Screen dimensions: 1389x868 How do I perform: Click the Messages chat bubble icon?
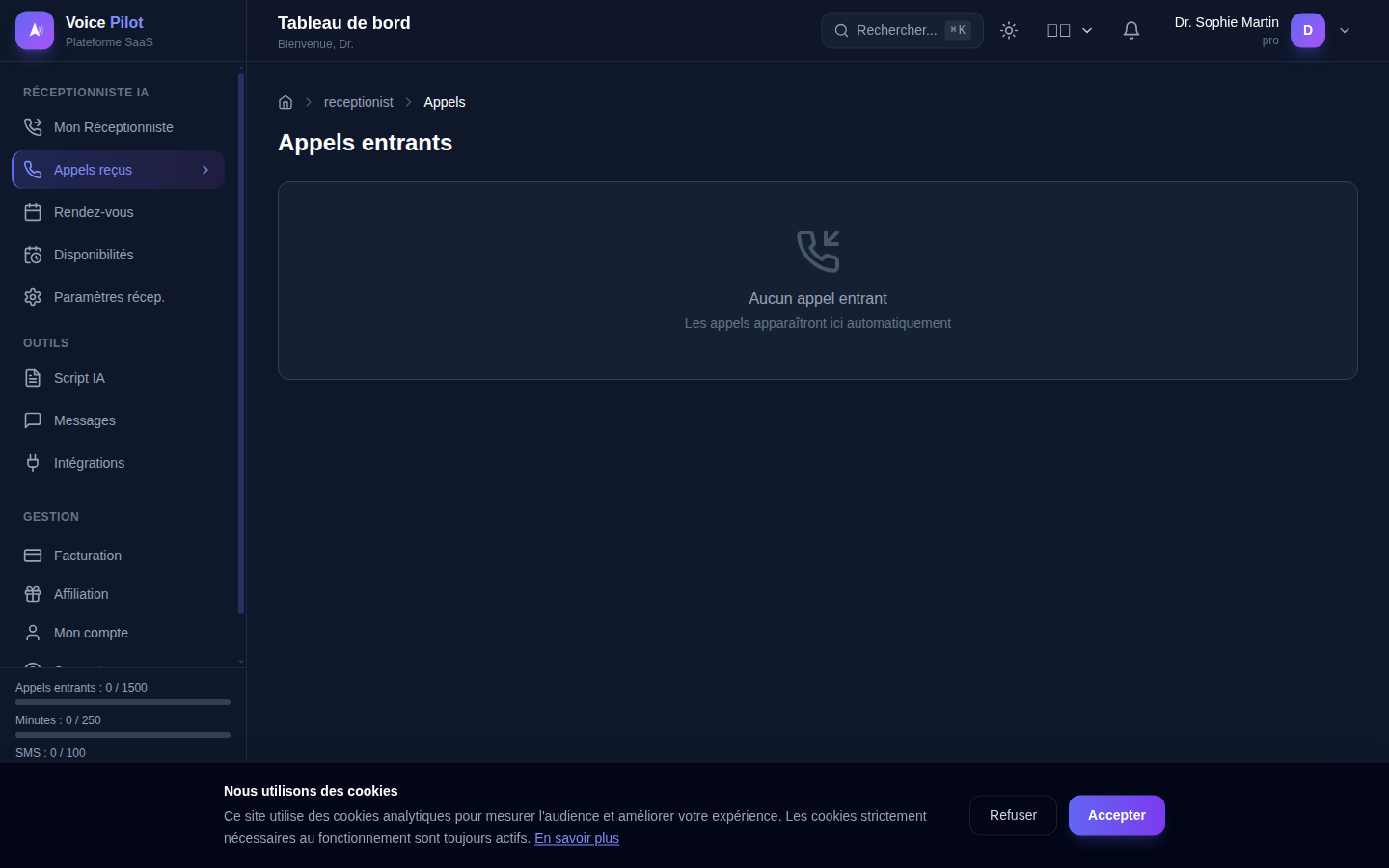[33, 420]
